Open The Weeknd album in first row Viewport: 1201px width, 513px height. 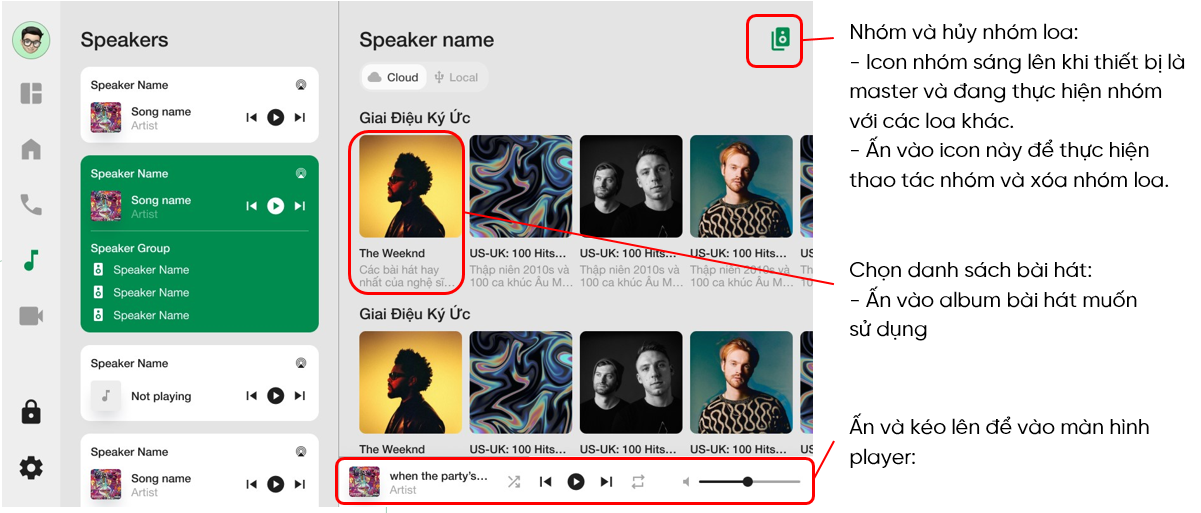[x=410, y=212]
